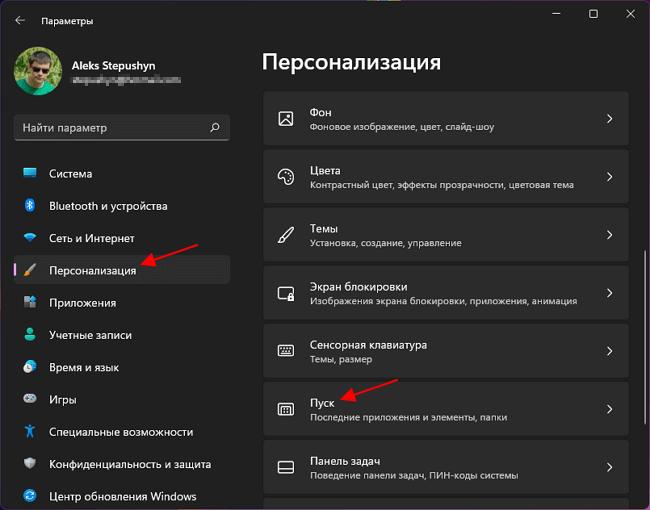Screen dimensions: 650x510
Task: Click the Персонализация page heading
Action: click(x=351, y=63)
